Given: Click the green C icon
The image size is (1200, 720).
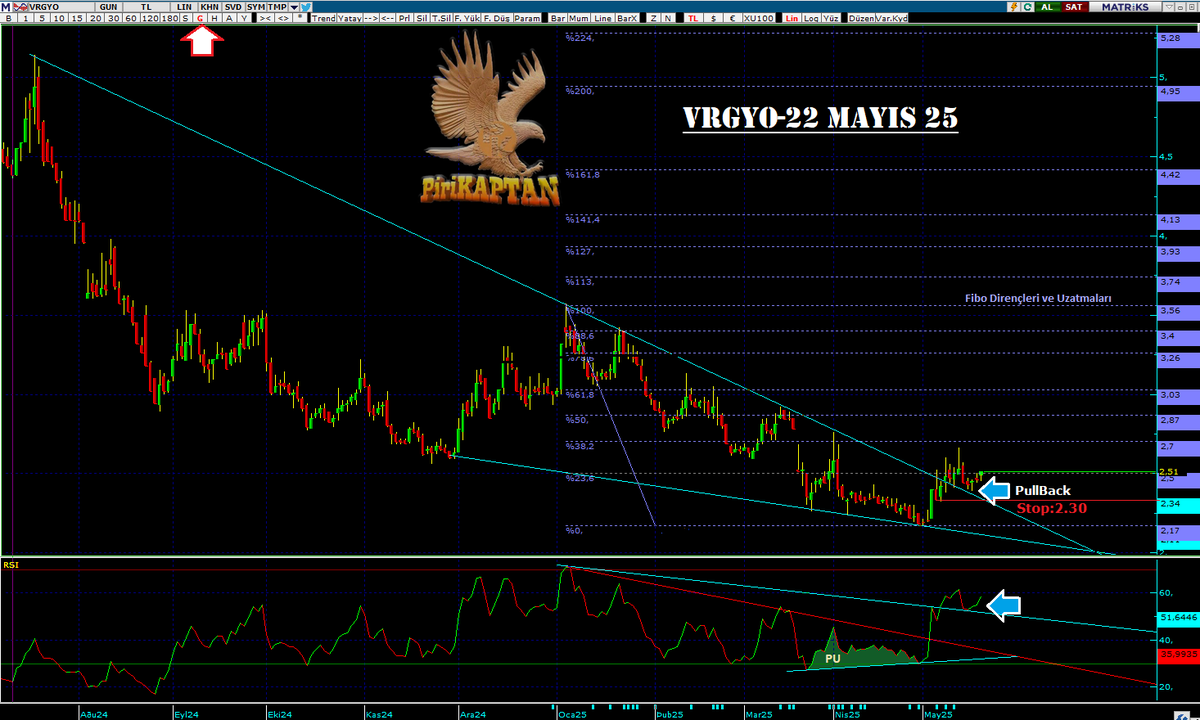Looking at the screenshot, I should tap(1027, 7).
